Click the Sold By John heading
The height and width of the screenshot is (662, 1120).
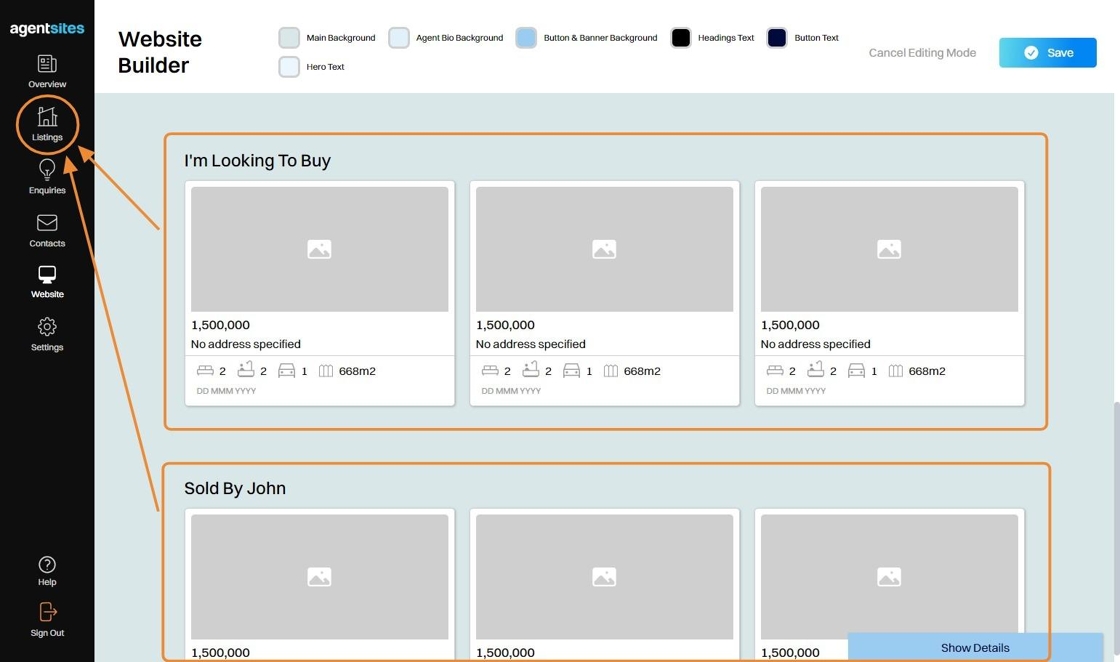click(235, 488)
